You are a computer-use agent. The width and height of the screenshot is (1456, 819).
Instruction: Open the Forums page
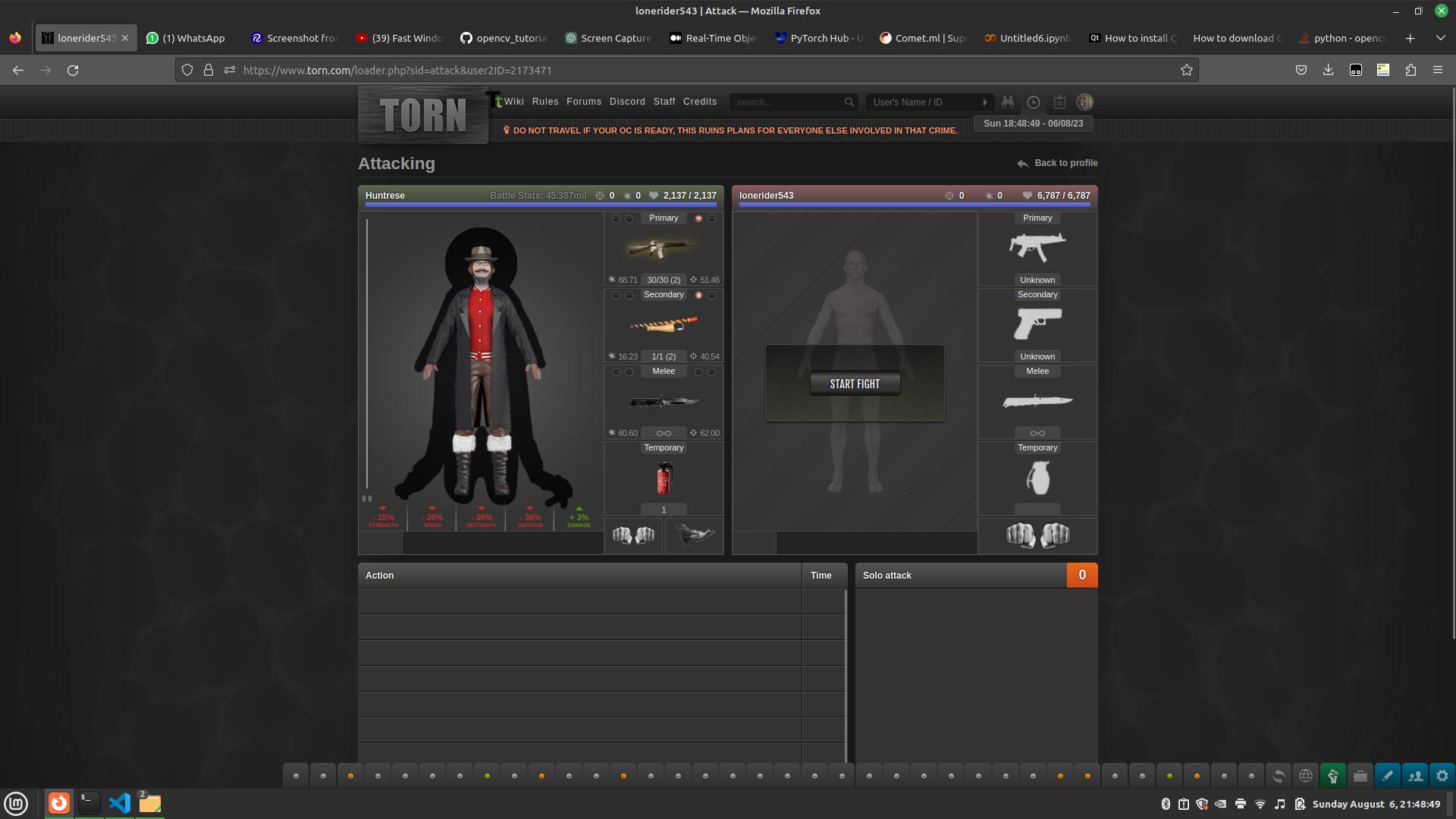point(583,102)
